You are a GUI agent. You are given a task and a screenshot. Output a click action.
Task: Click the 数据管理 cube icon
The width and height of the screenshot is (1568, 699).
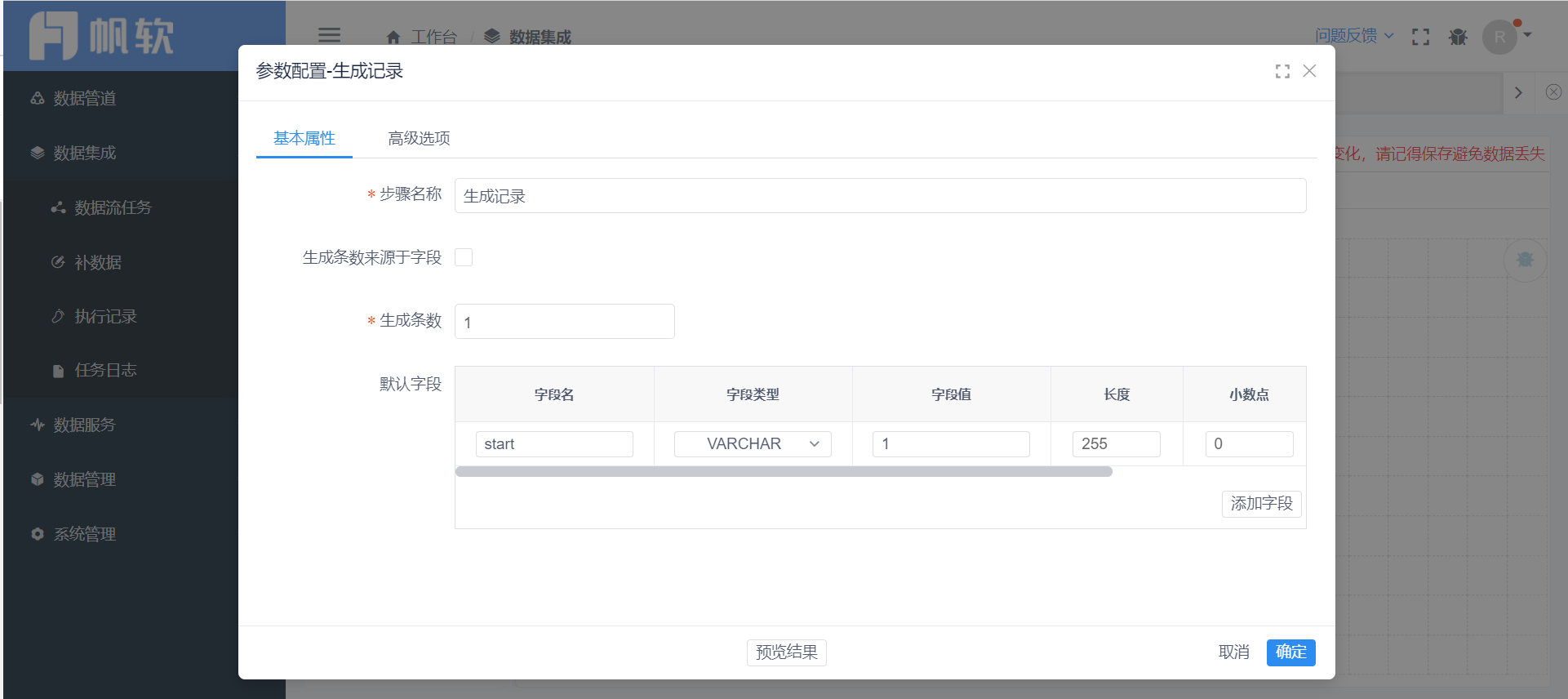point(37,479)
